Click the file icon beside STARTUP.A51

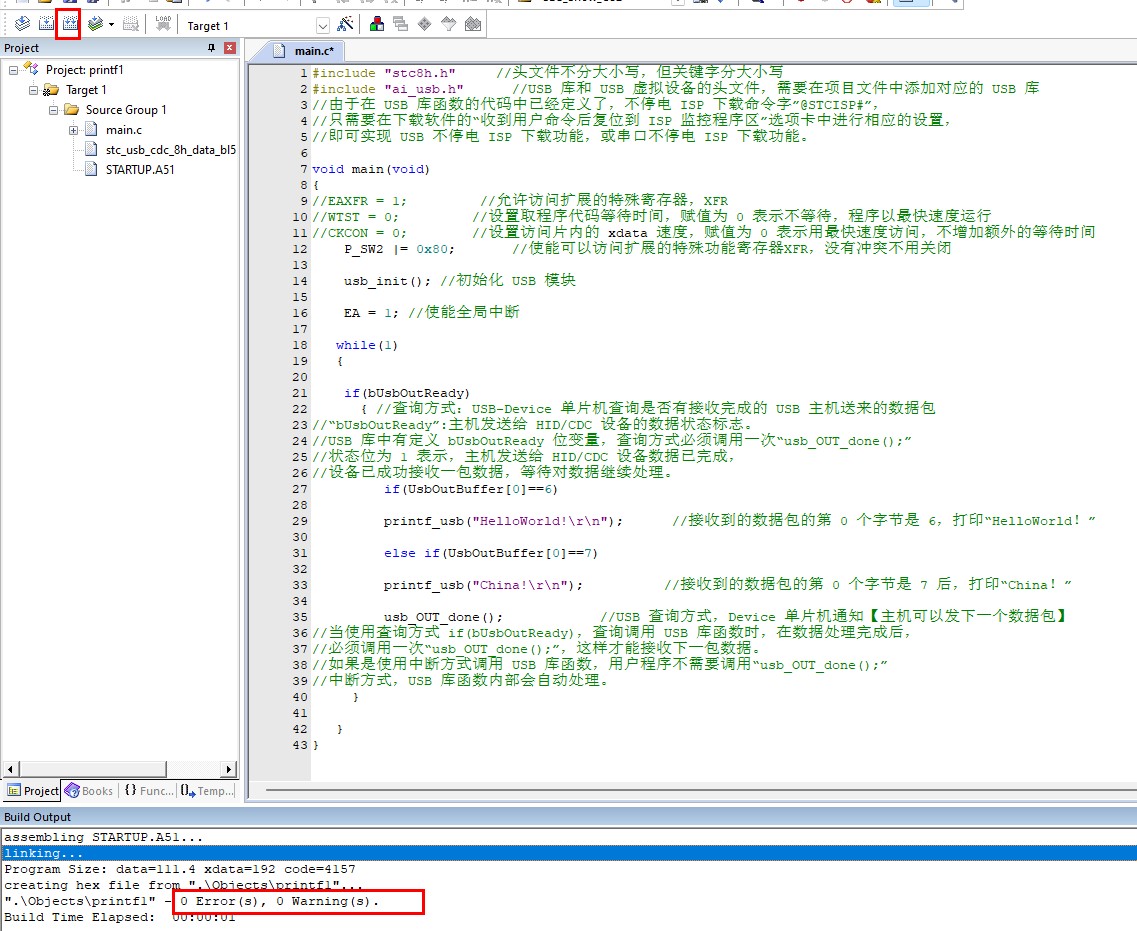(91, 169)
